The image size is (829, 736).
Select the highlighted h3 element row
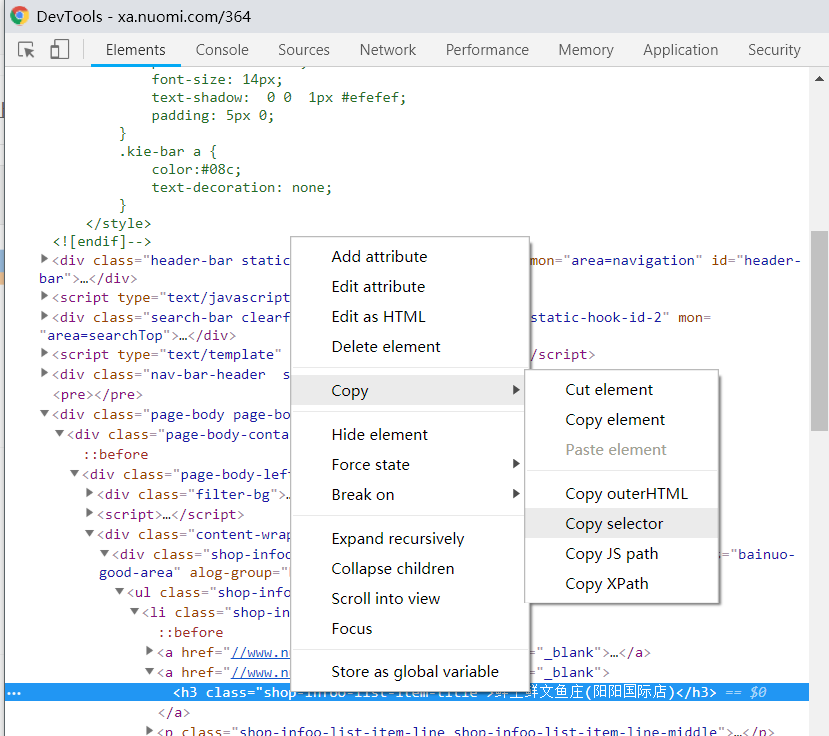(407, 692)
